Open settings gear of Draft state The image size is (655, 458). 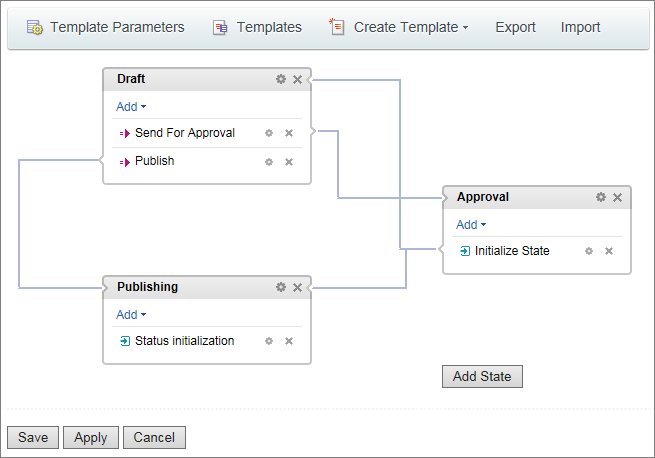(281, 79)
